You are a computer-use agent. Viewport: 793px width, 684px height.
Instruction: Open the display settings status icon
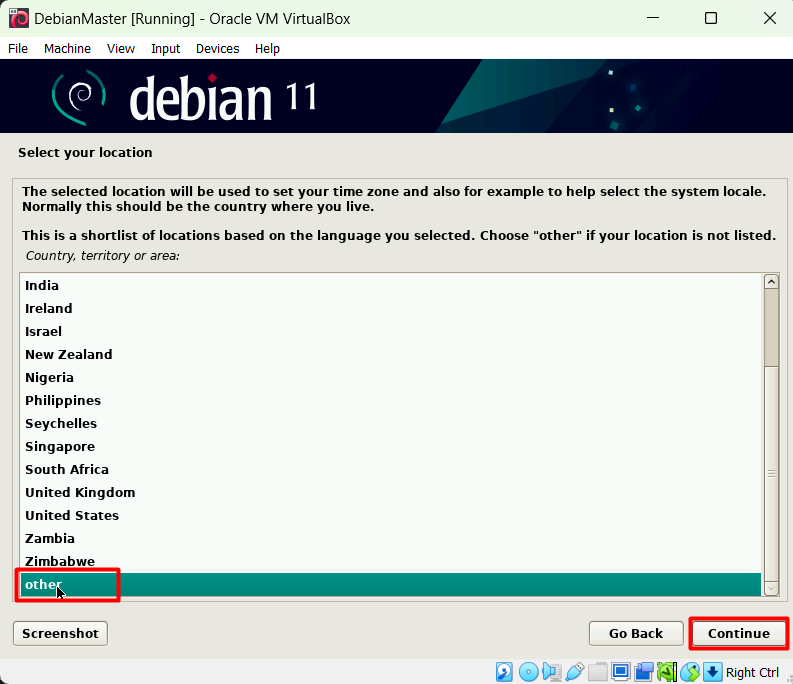(x=621, y=672)
